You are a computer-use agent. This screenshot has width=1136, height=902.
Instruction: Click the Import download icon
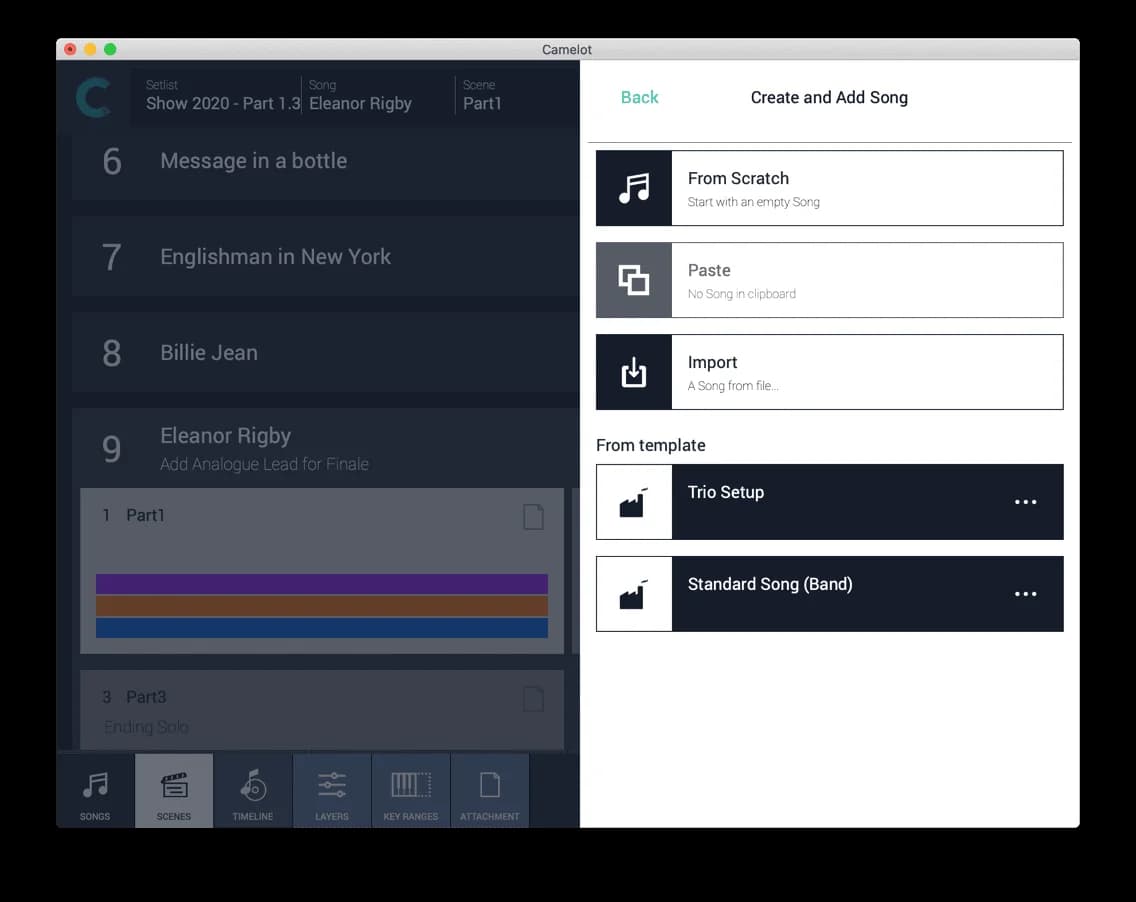(x=634, y=371)
